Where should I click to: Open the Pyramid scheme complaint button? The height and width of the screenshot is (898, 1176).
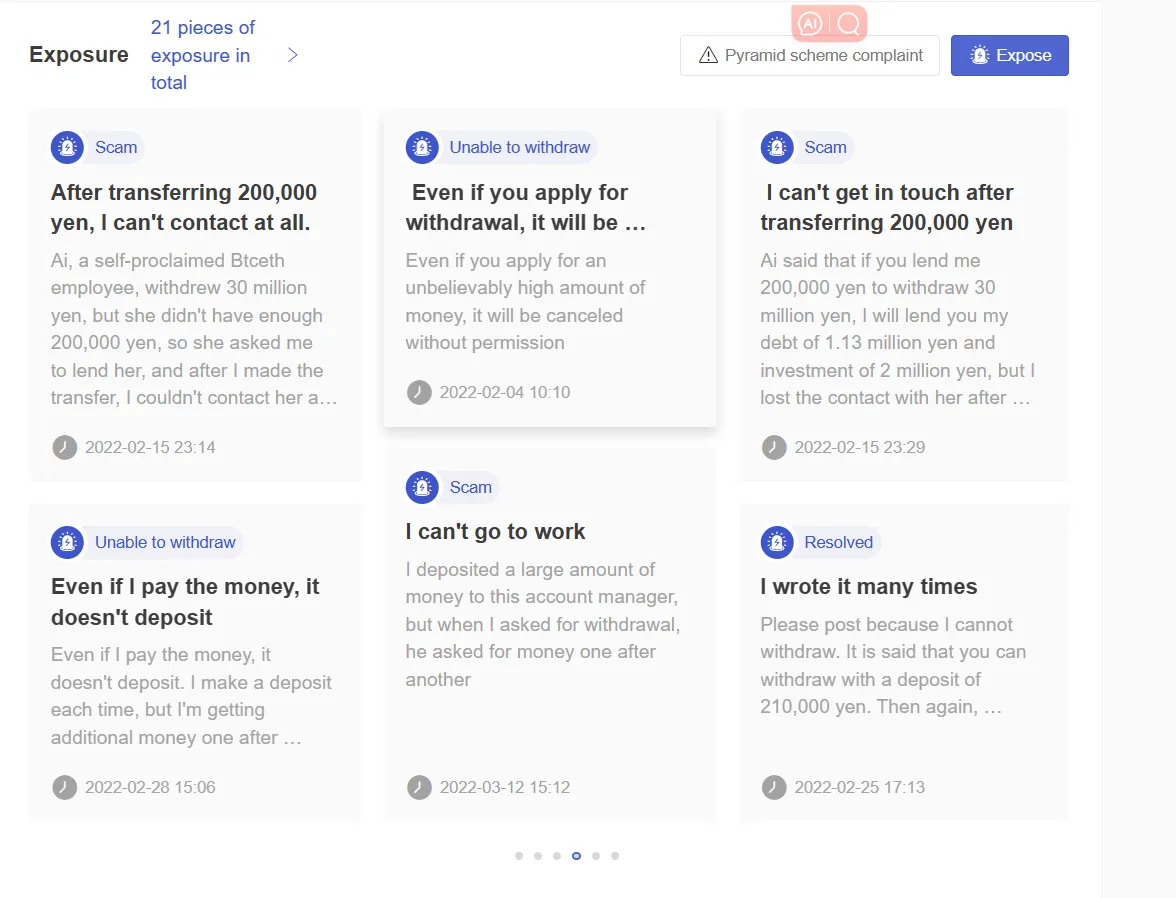click(810, 56)
